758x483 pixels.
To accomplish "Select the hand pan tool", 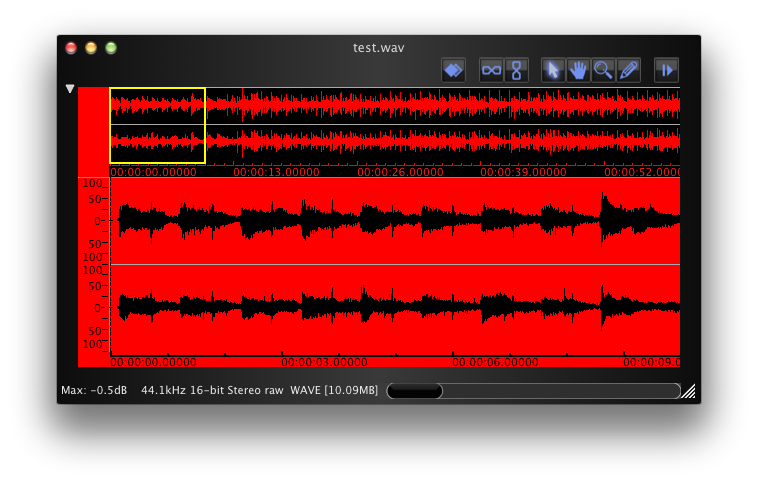I will 578,71.
